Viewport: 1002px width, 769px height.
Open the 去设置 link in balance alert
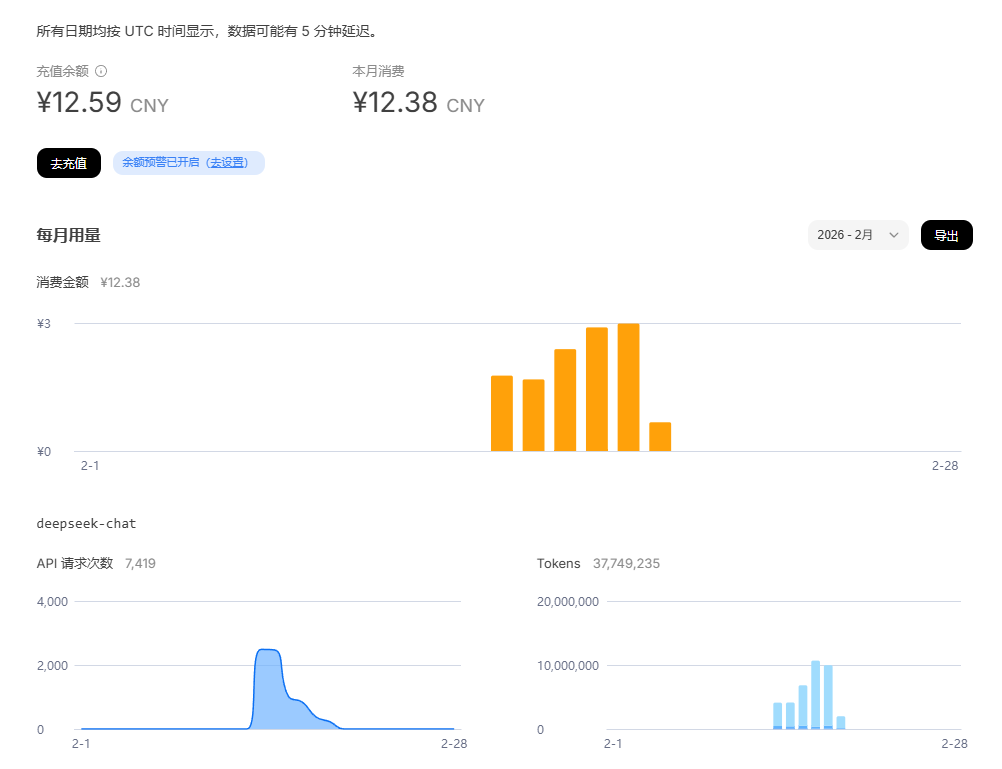pos(227,162)
